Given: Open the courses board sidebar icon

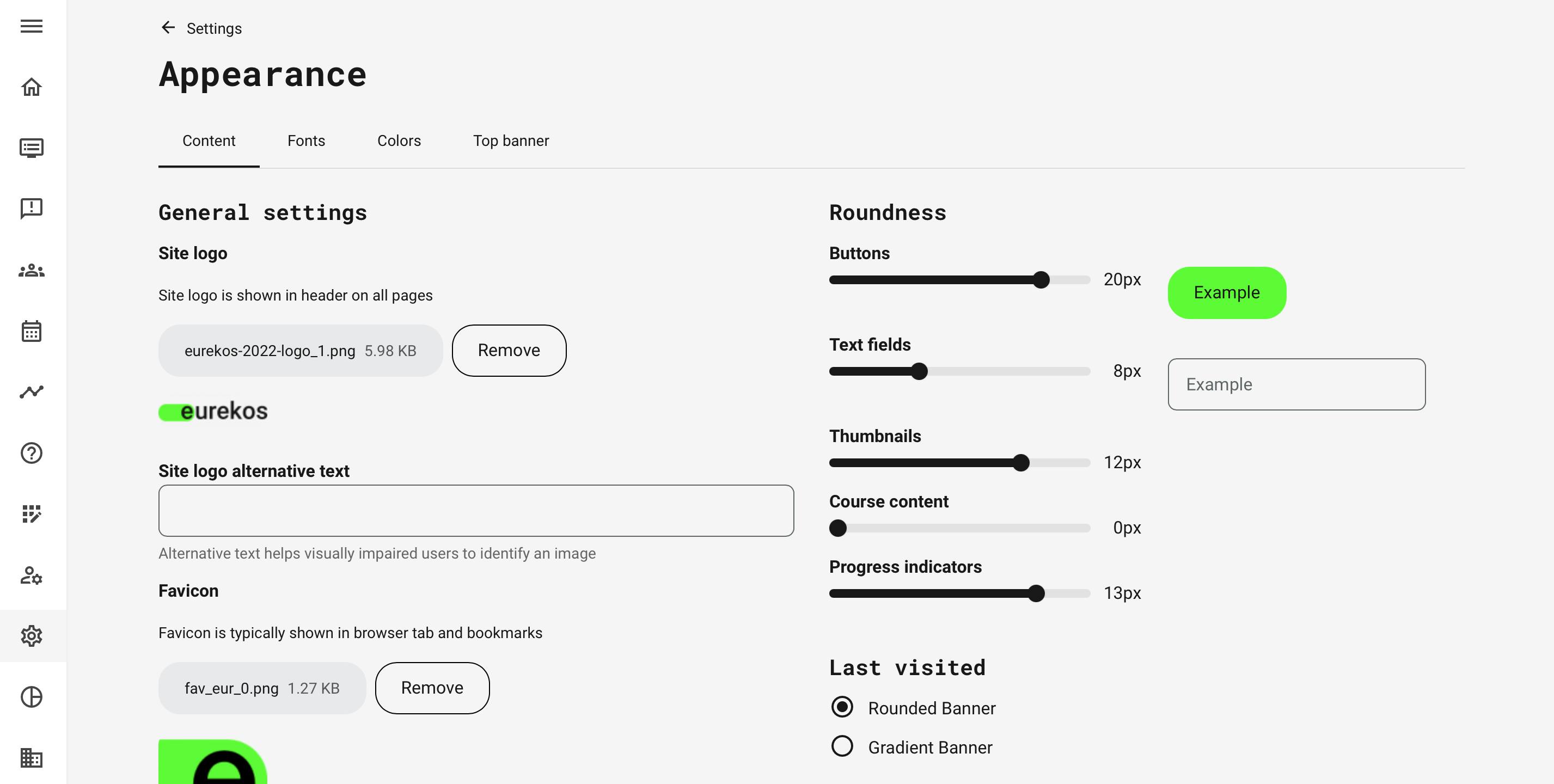Looking at the screenshot, I should point(32,148).
